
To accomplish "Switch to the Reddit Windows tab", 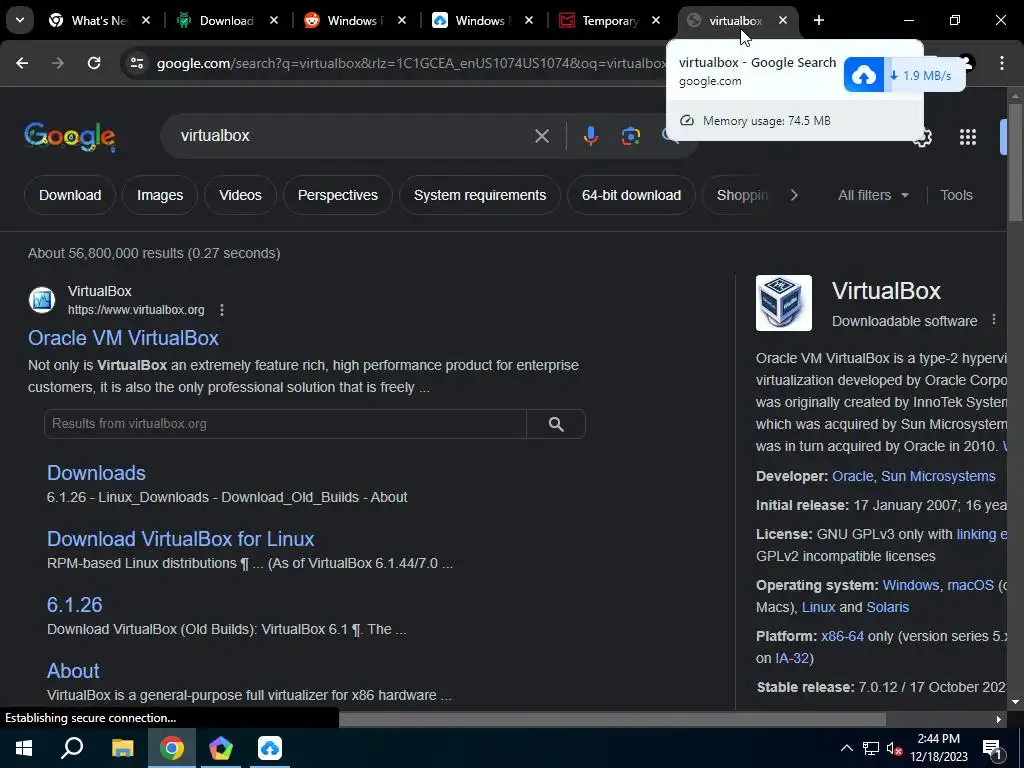I will click(344, 21).
